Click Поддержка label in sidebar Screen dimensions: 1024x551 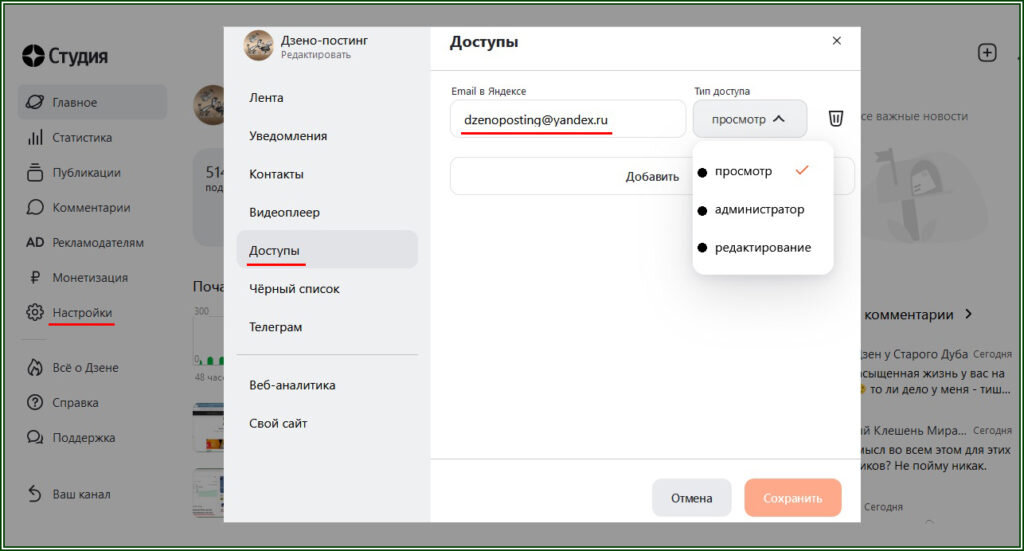click(x=84, y=437)
